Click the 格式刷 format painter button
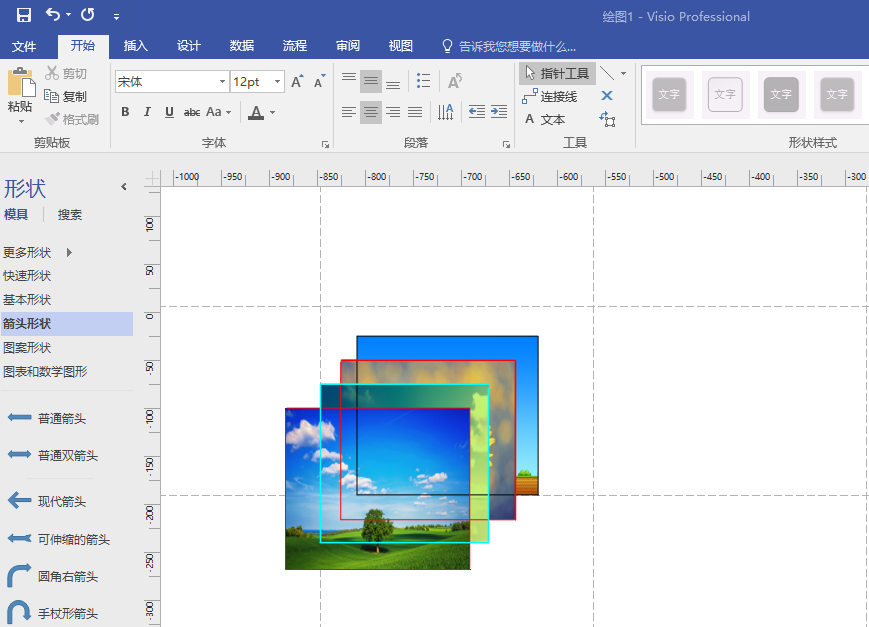 (72, 119)
